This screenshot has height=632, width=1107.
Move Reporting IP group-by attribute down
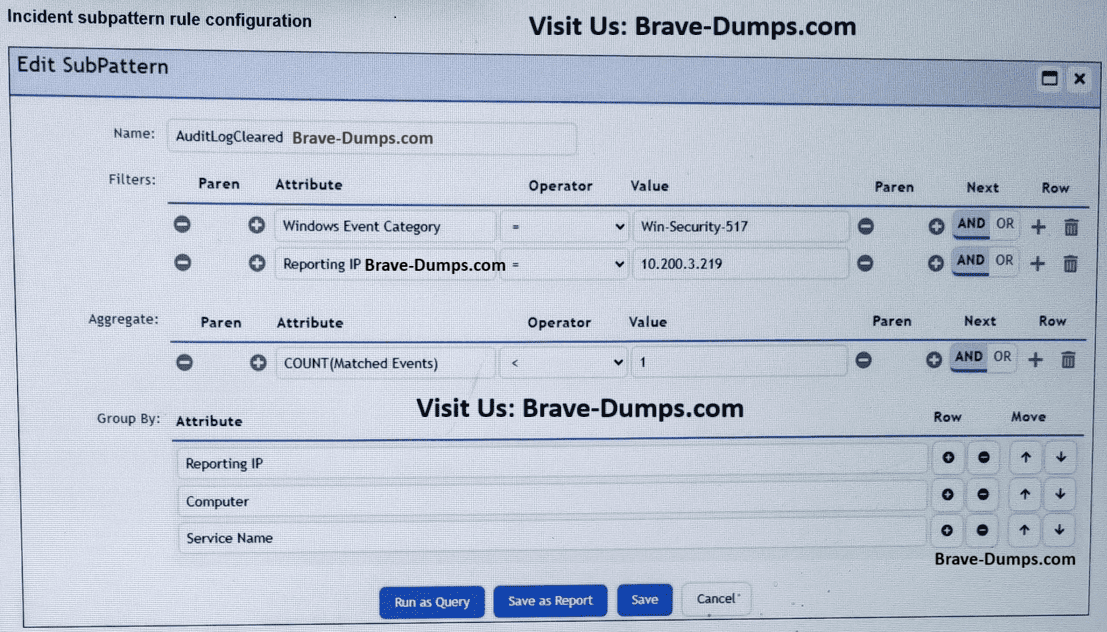click(1060, 458)
